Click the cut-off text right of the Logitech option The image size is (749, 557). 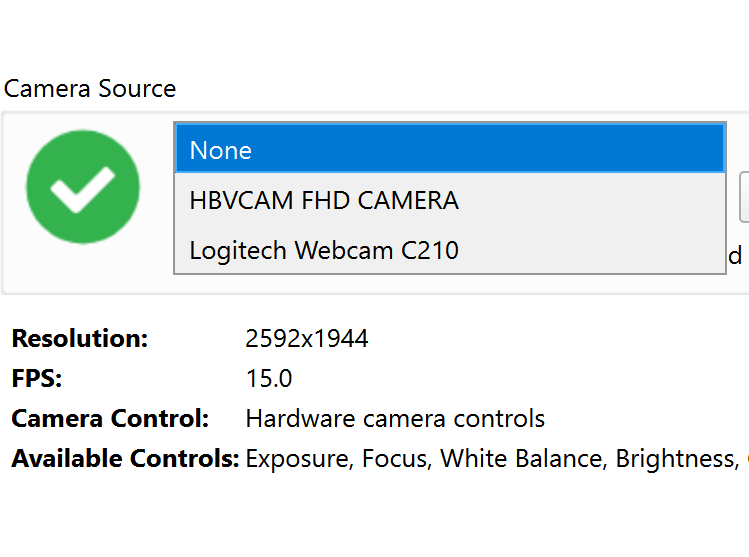[x=735, y=254]
